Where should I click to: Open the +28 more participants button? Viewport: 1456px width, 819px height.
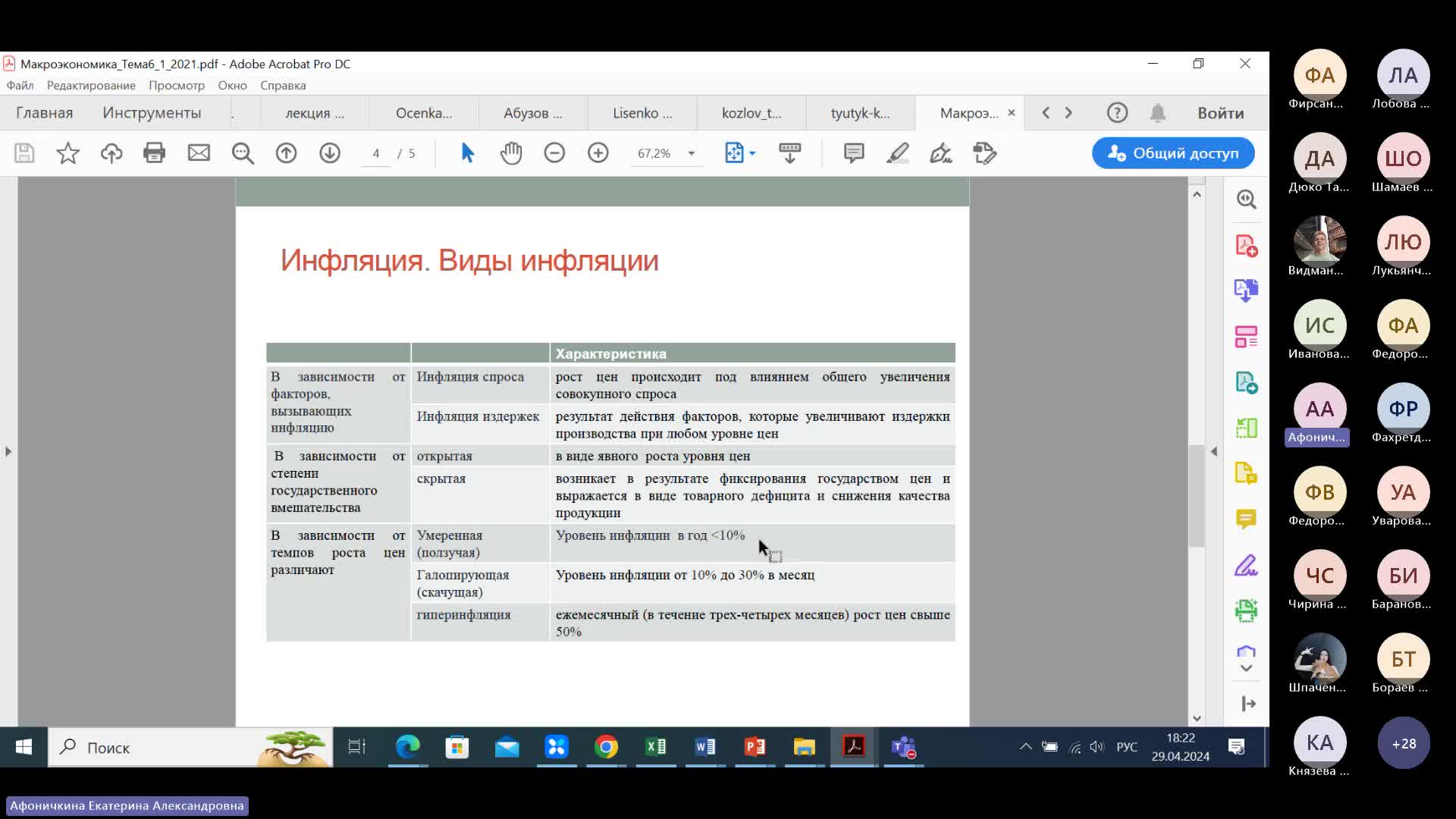[x=1404, y=743]
